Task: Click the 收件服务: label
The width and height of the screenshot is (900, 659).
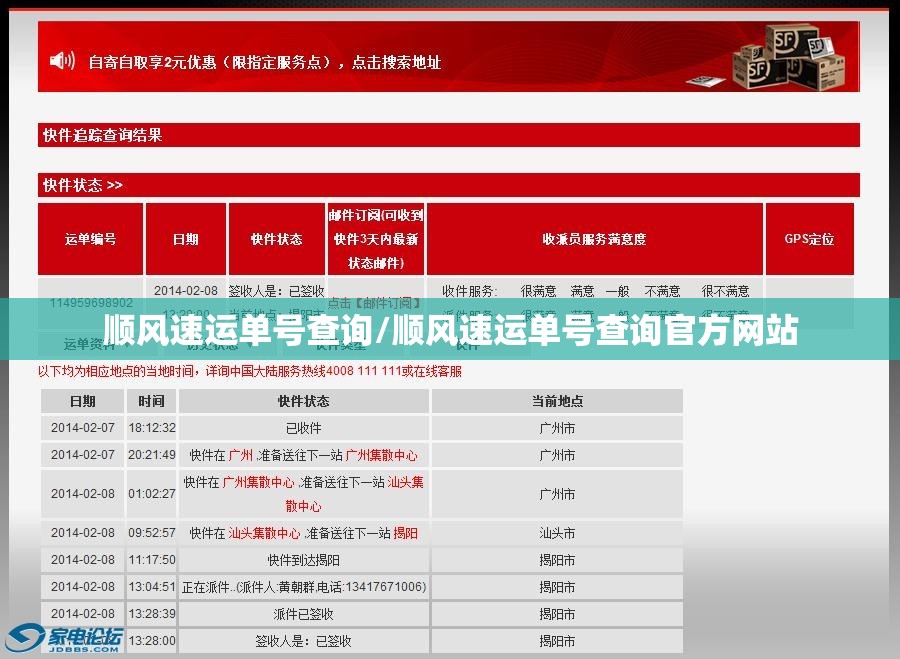Action: click(x=470, y=291)
